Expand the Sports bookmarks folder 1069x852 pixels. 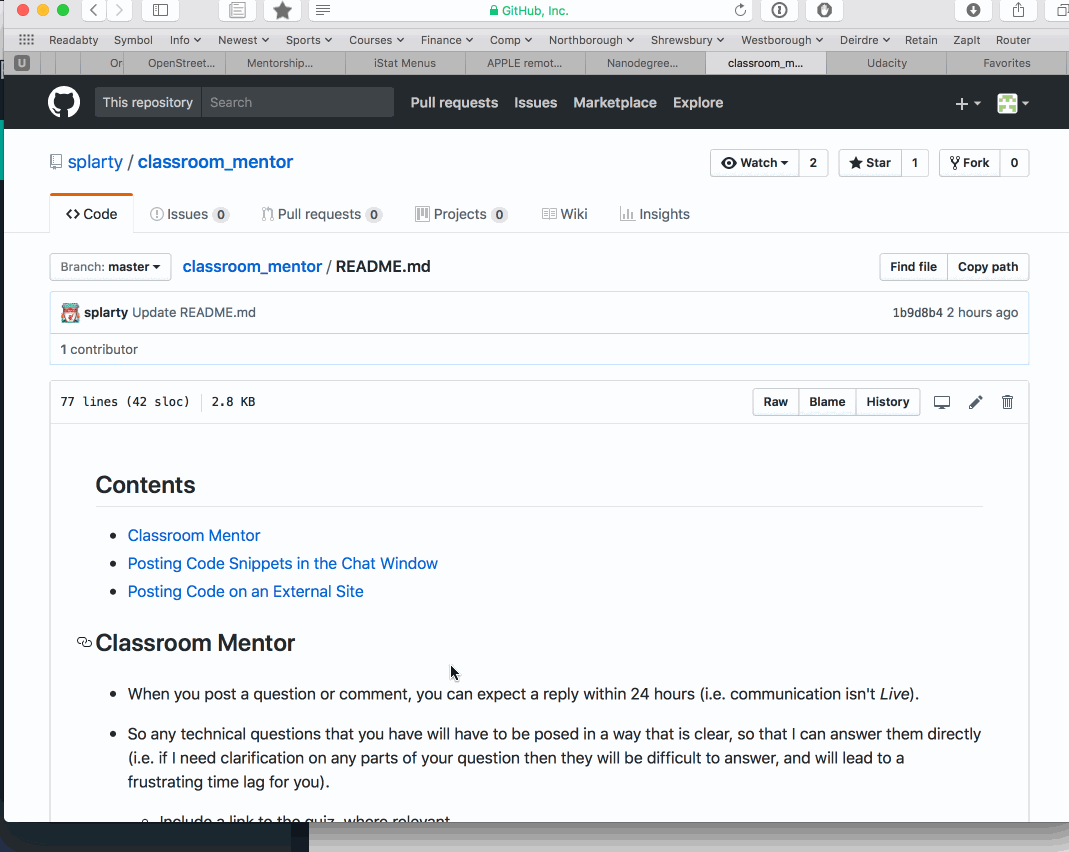point(309,40)
